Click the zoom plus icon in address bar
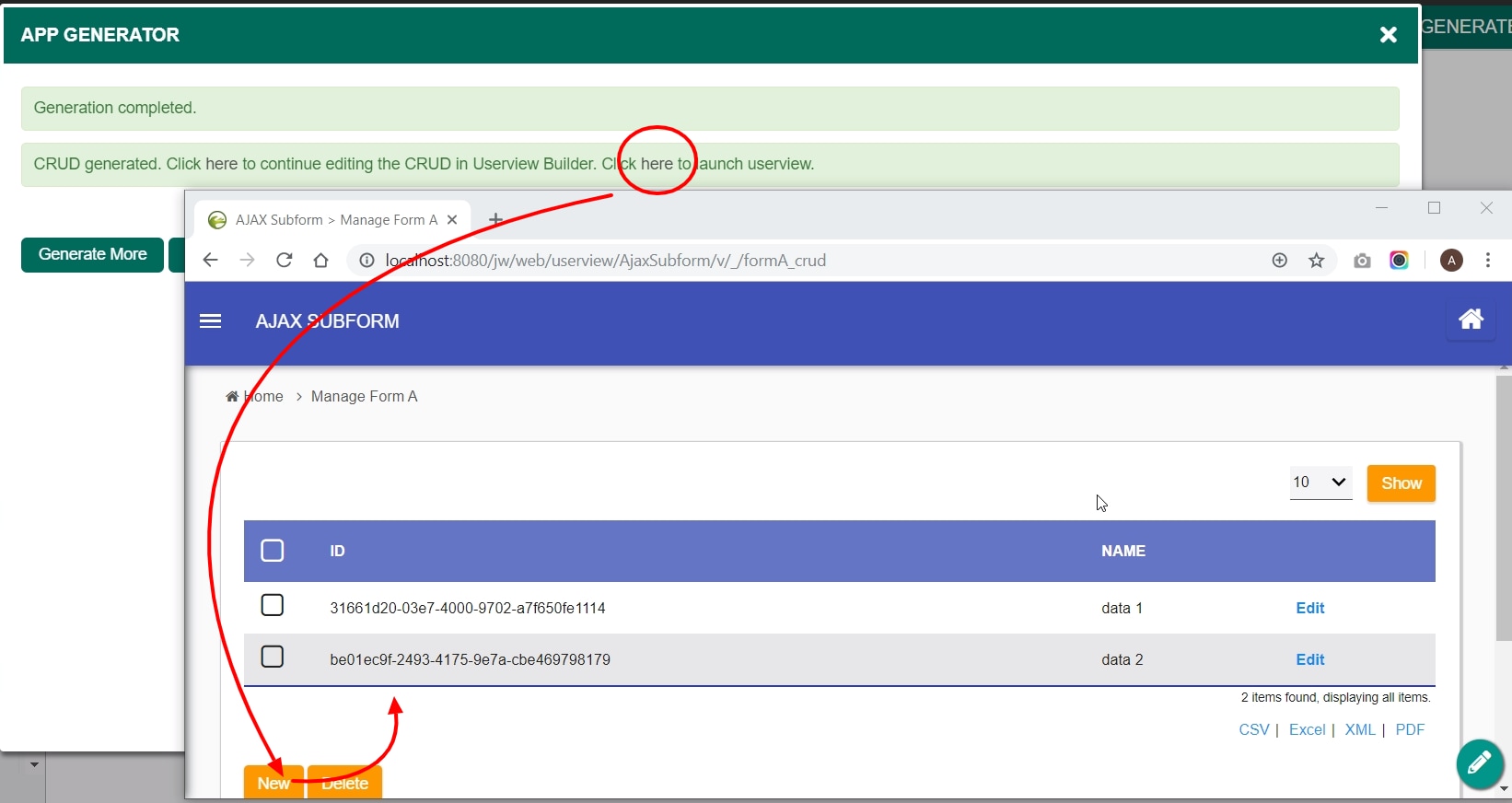 [x=1279, y=261]
